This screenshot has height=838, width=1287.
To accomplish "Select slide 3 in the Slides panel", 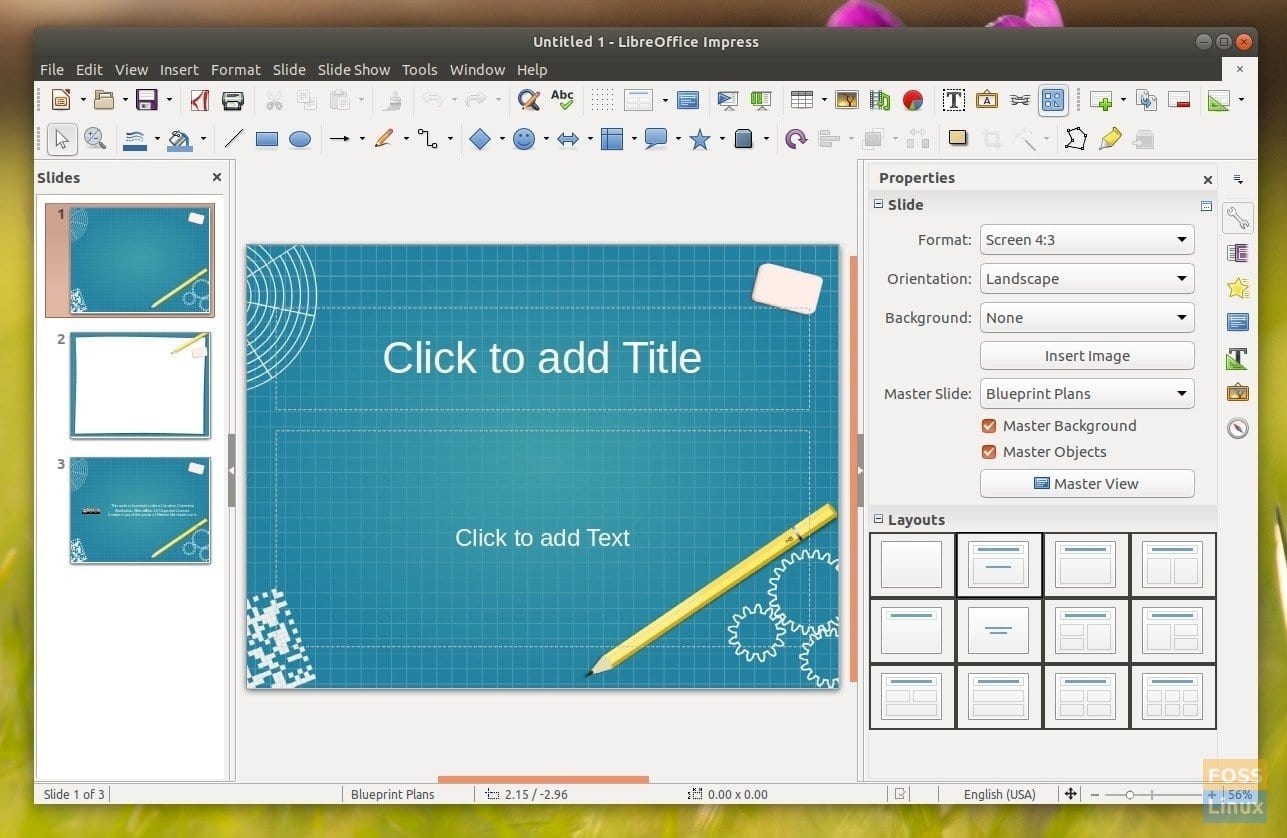I will pyautogui.click(x=139, y=510).
